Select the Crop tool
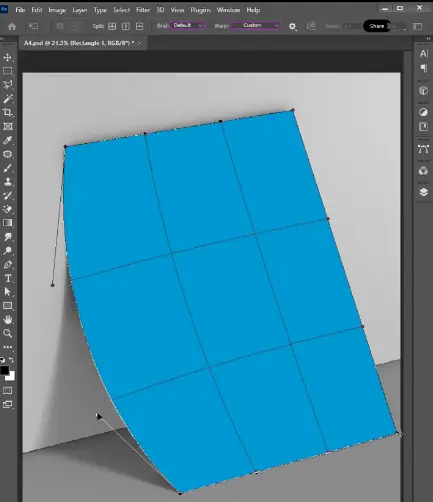The width and height of the screenshot is (433, 502). tap(8, 113)
